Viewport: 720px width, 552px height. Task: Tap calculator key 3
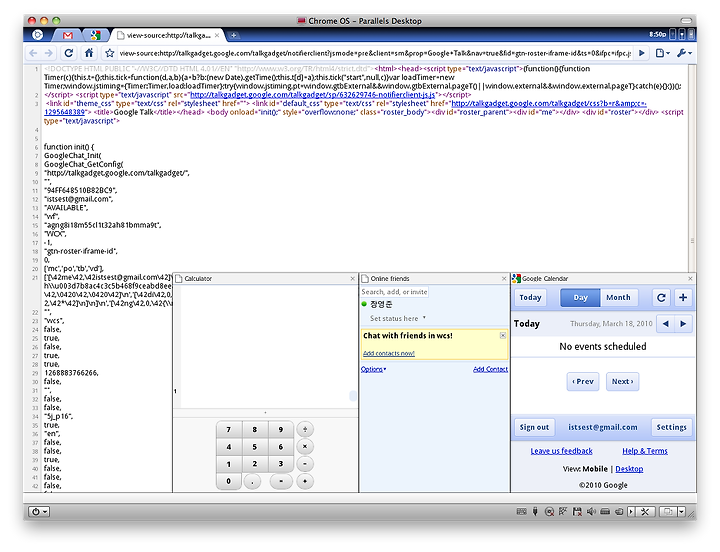(281, 464)
